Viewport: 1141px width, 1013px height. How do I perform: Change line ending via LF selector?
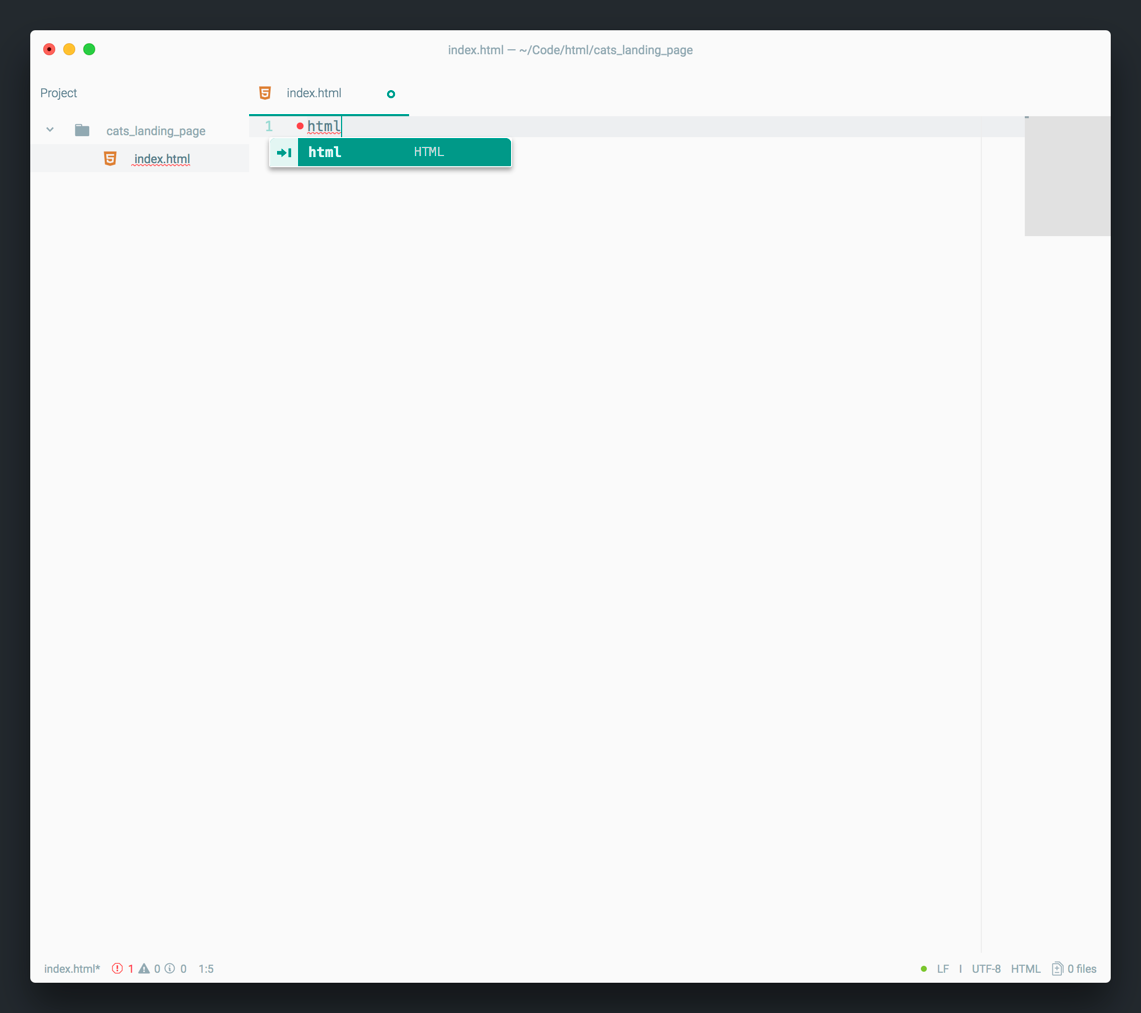[x=943, y=969]
